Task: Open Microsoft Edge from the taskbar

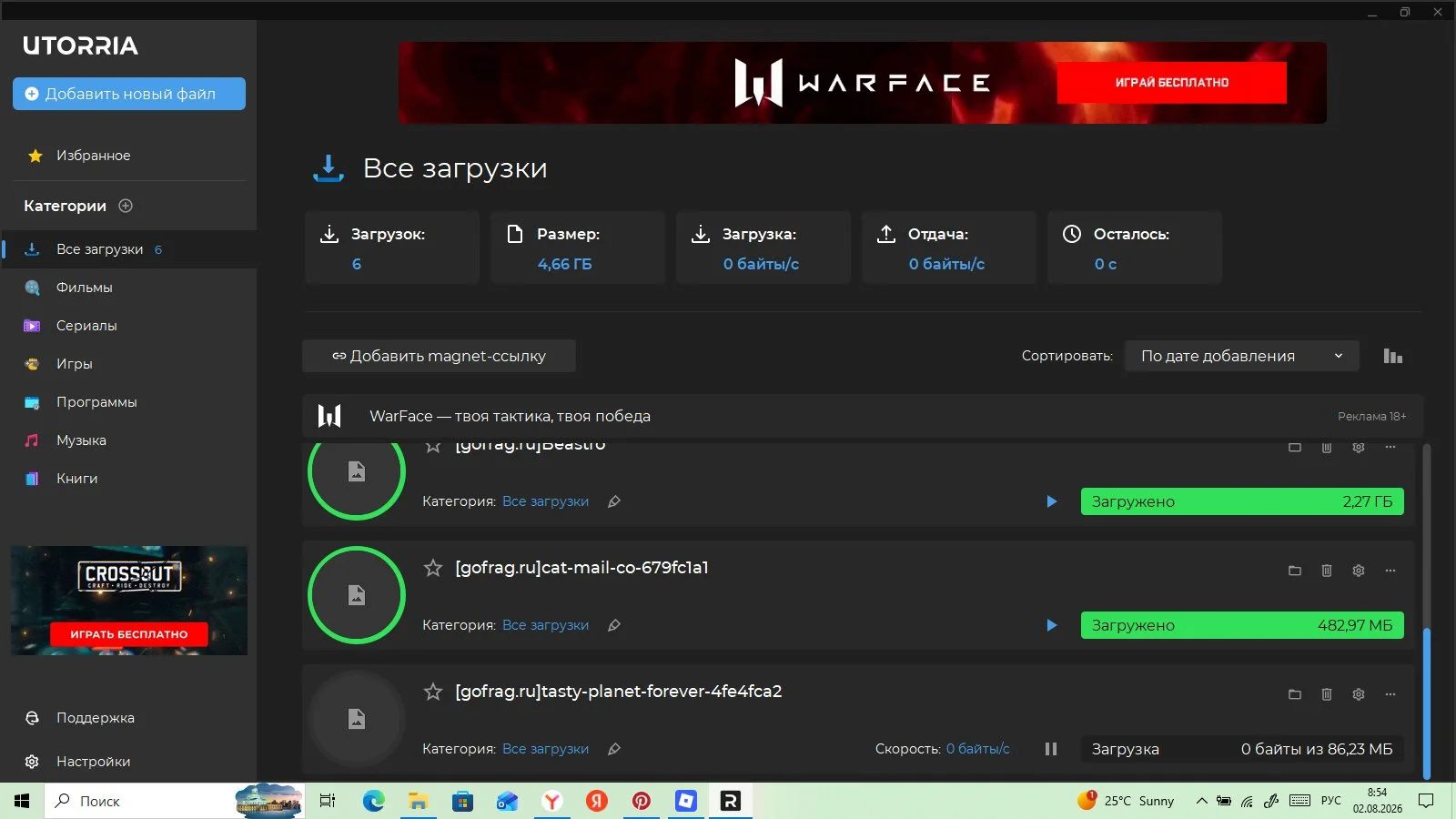Action: click(x=373, y=801)
